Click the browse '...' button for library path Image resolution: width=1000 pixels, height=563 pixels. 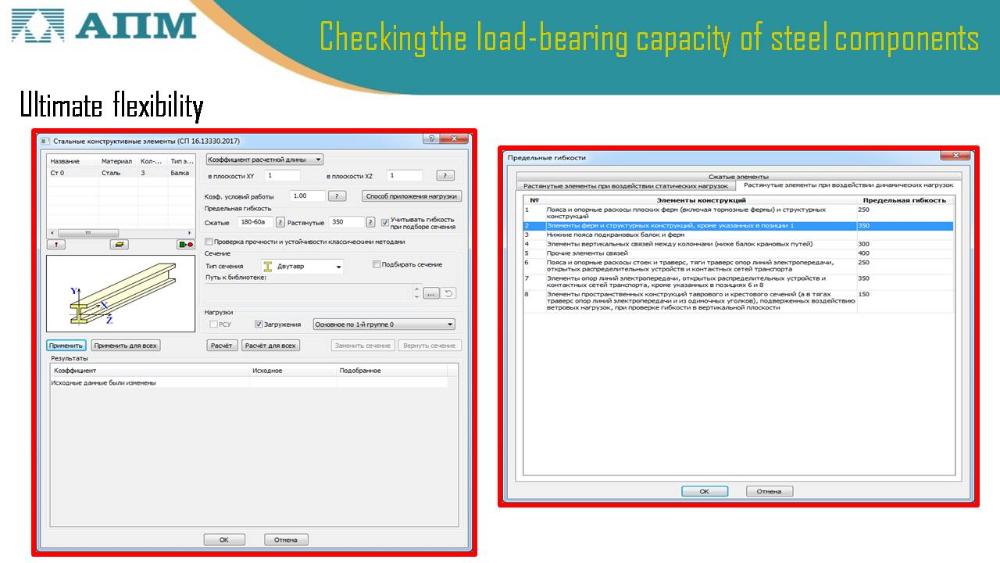pos(431,293)
